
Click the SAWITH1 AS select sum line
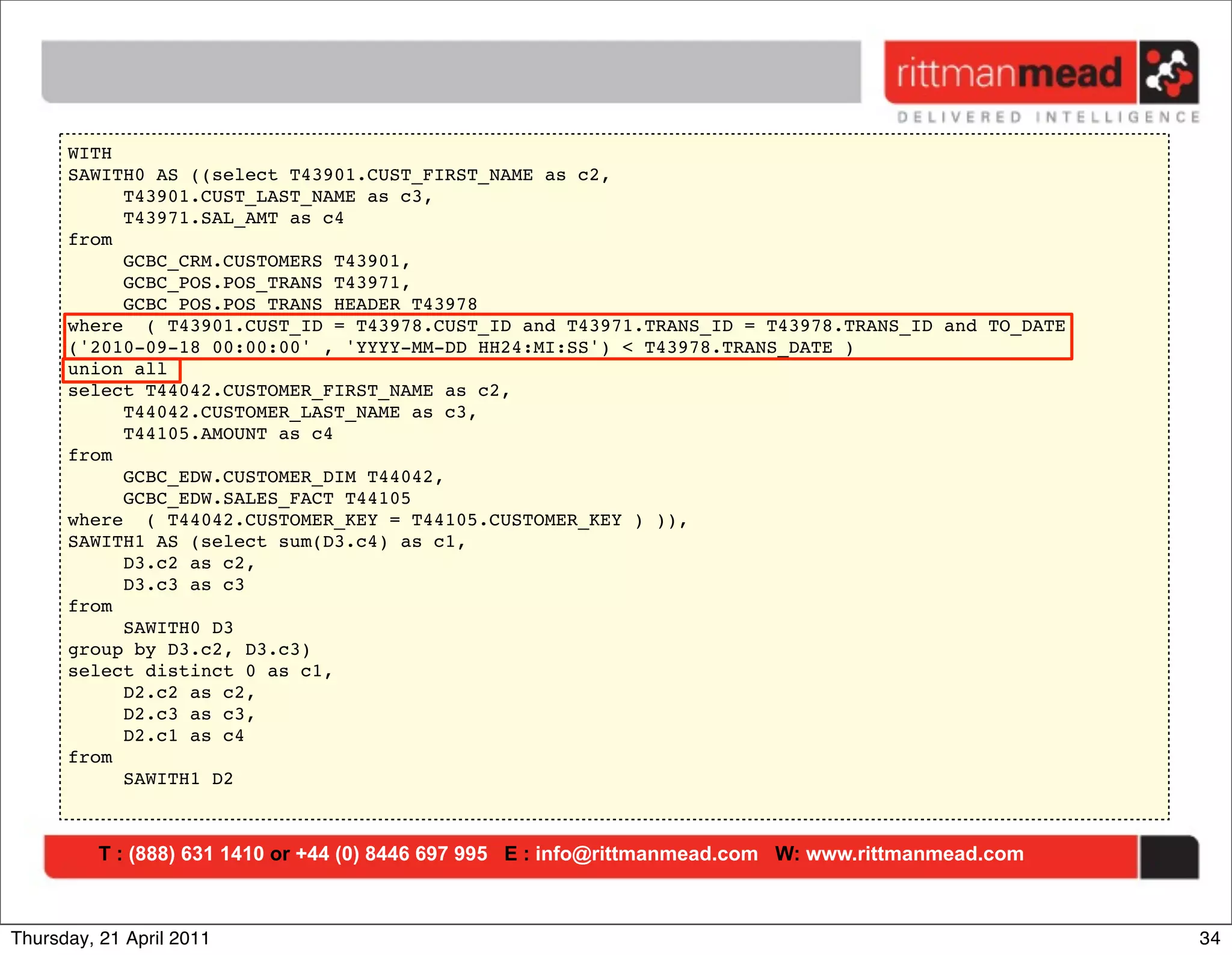coord(266,542)
